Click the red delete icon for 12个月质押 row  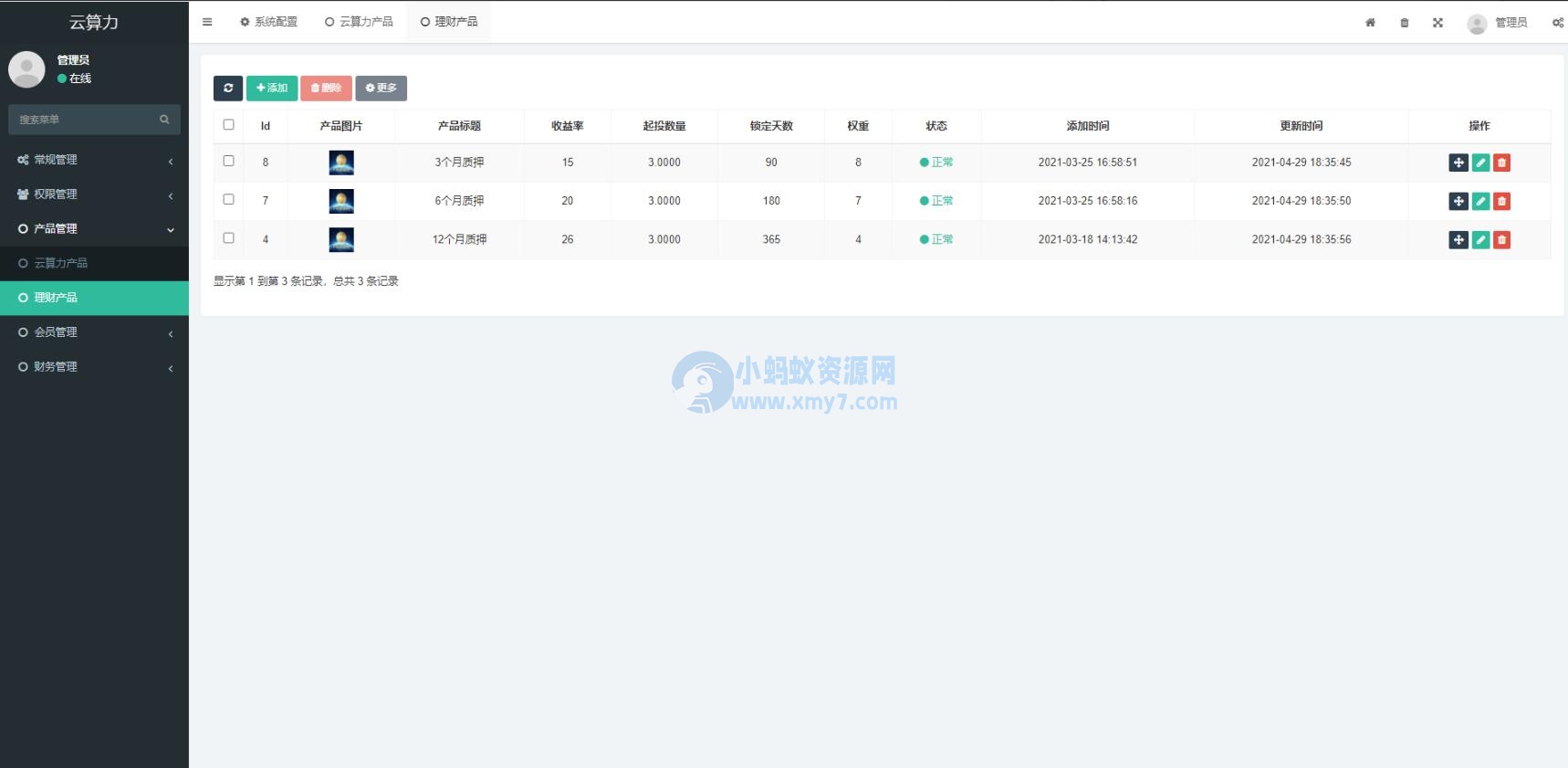(1501, 239)
